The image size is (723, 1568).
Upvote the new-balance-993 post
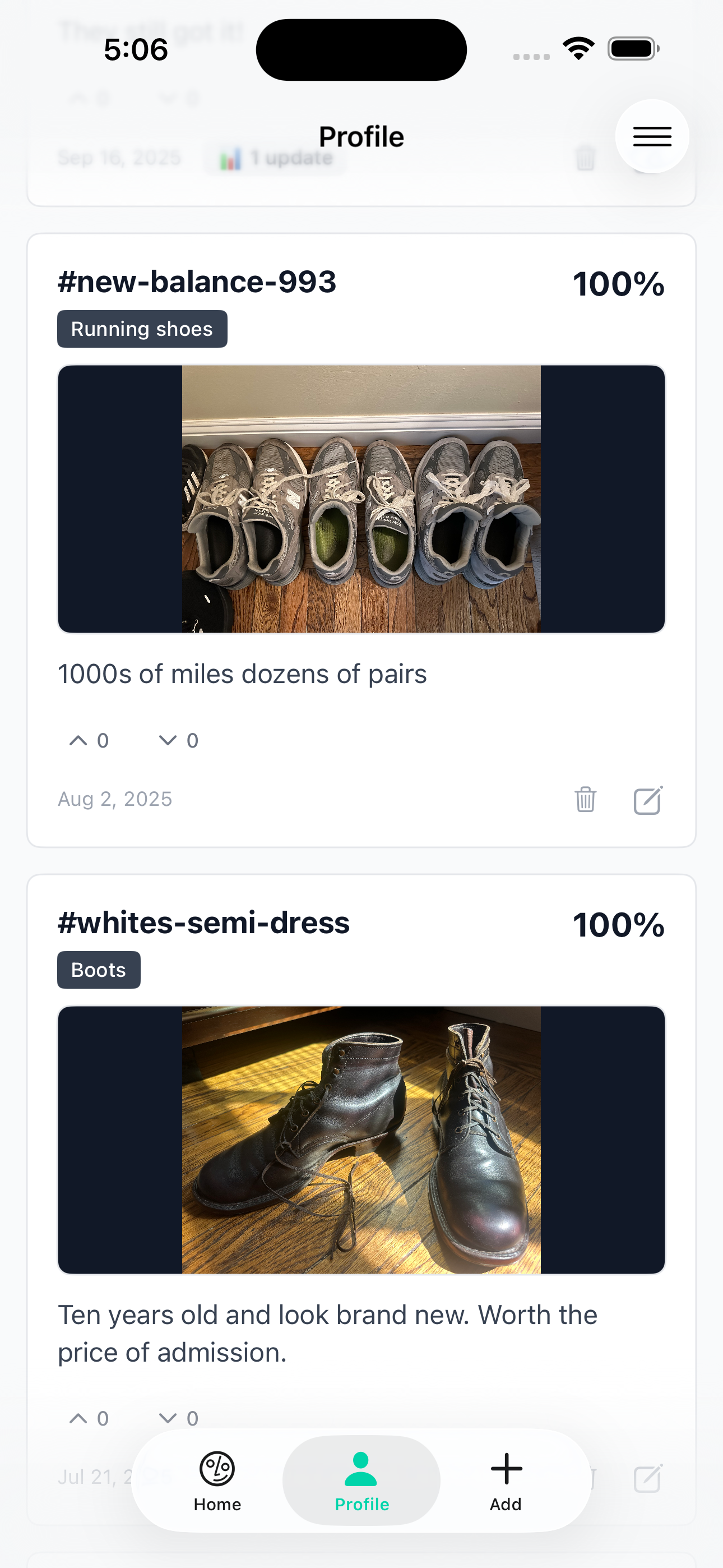click(x=79, y=740)
